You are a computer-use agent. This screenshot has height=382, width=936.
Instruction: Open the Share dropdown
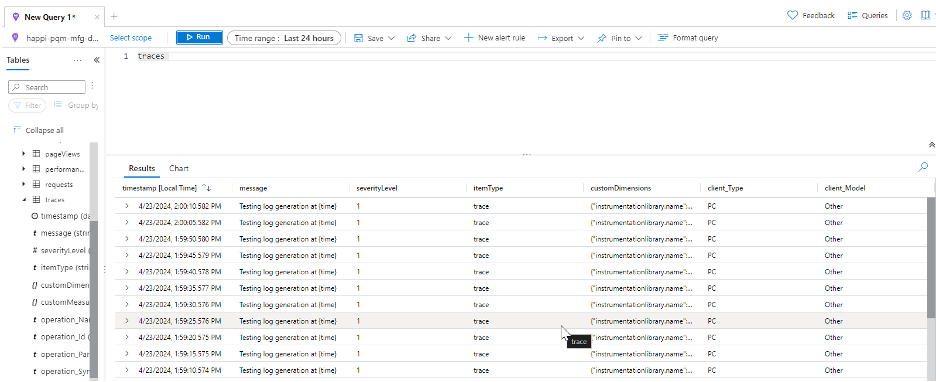429,38
